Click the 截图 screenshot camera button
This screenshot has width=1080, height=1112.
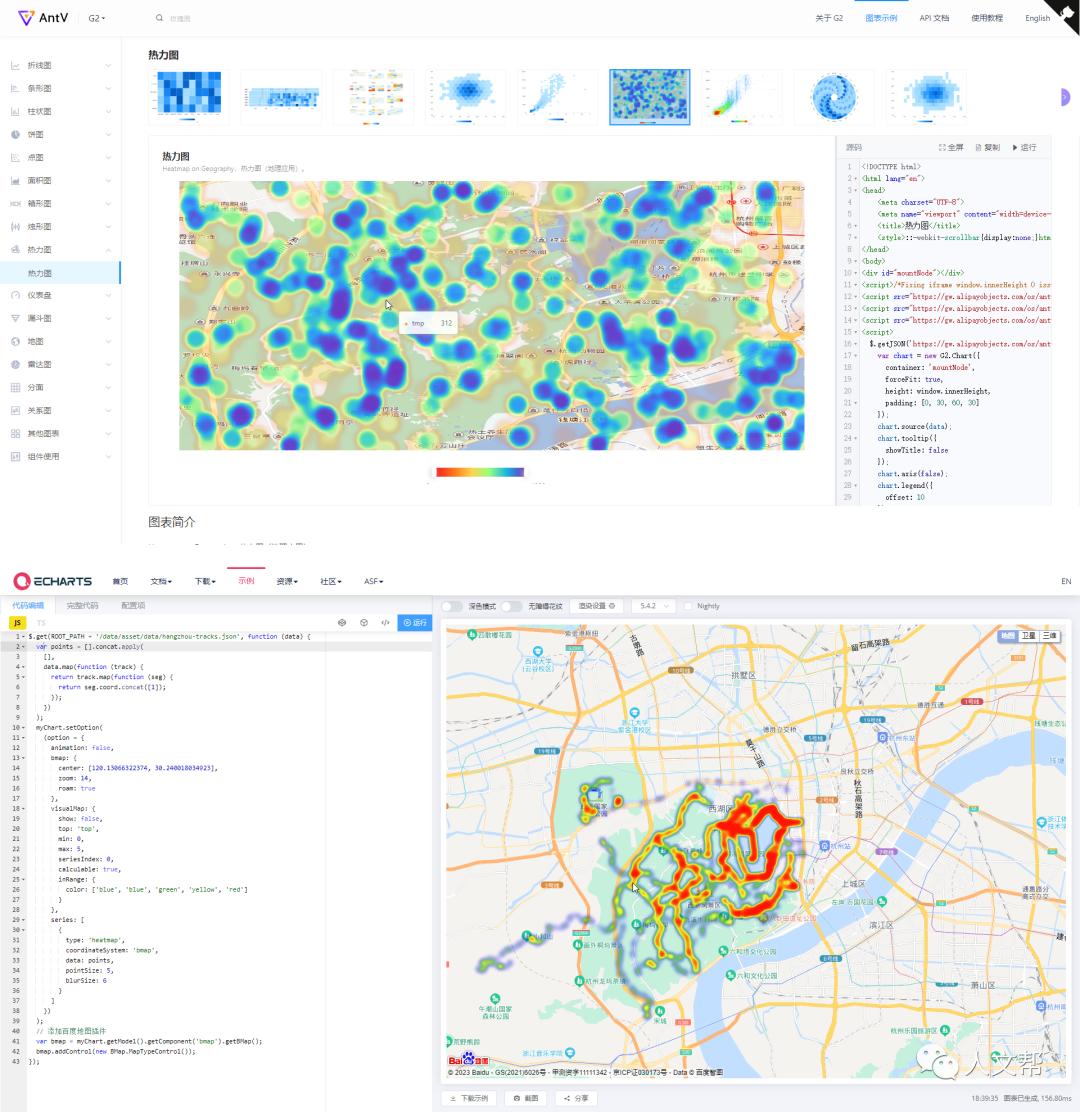526,1098
